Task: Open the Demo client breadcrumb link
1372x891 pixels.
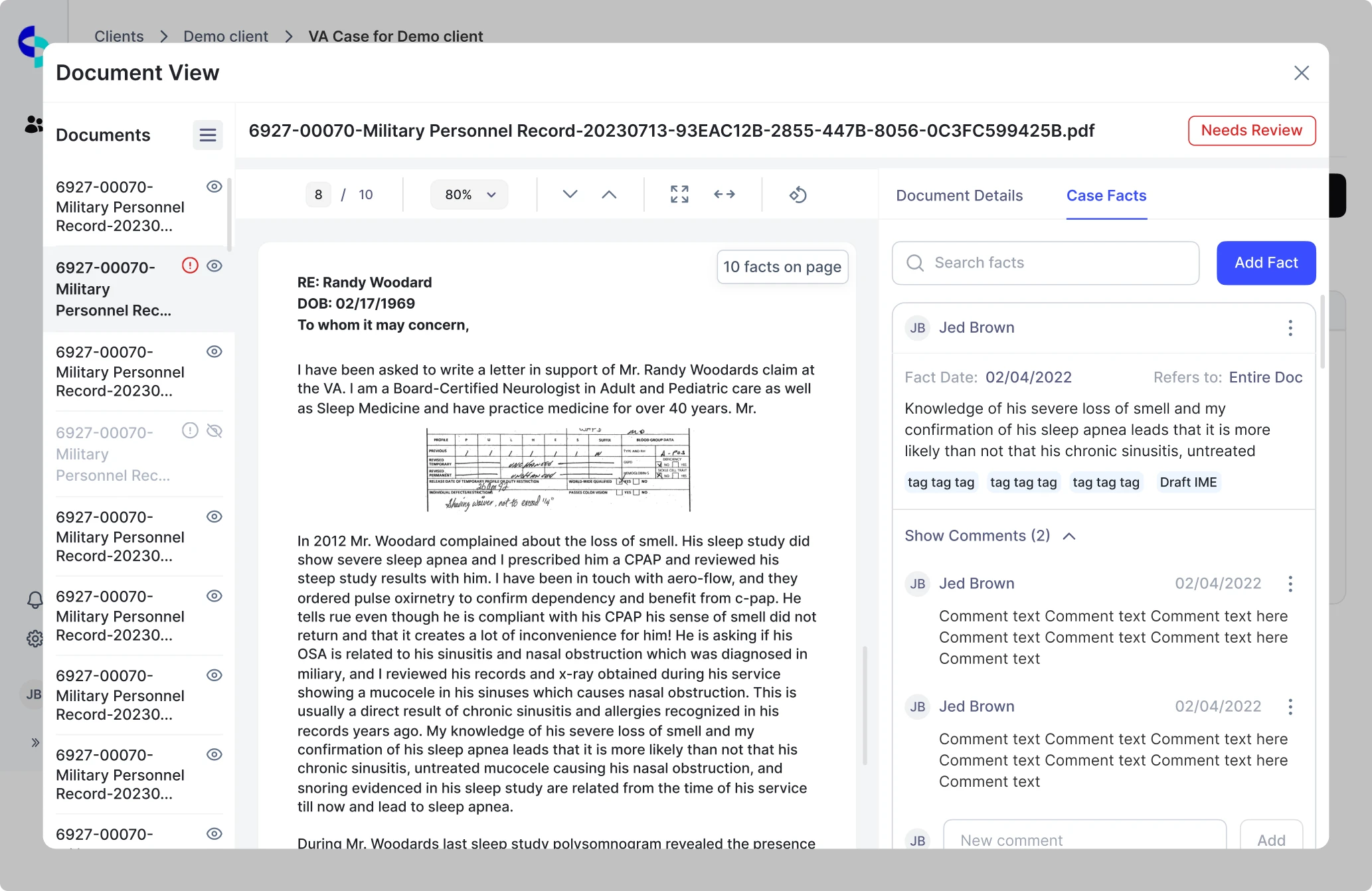Action: (x=225, y=36)
